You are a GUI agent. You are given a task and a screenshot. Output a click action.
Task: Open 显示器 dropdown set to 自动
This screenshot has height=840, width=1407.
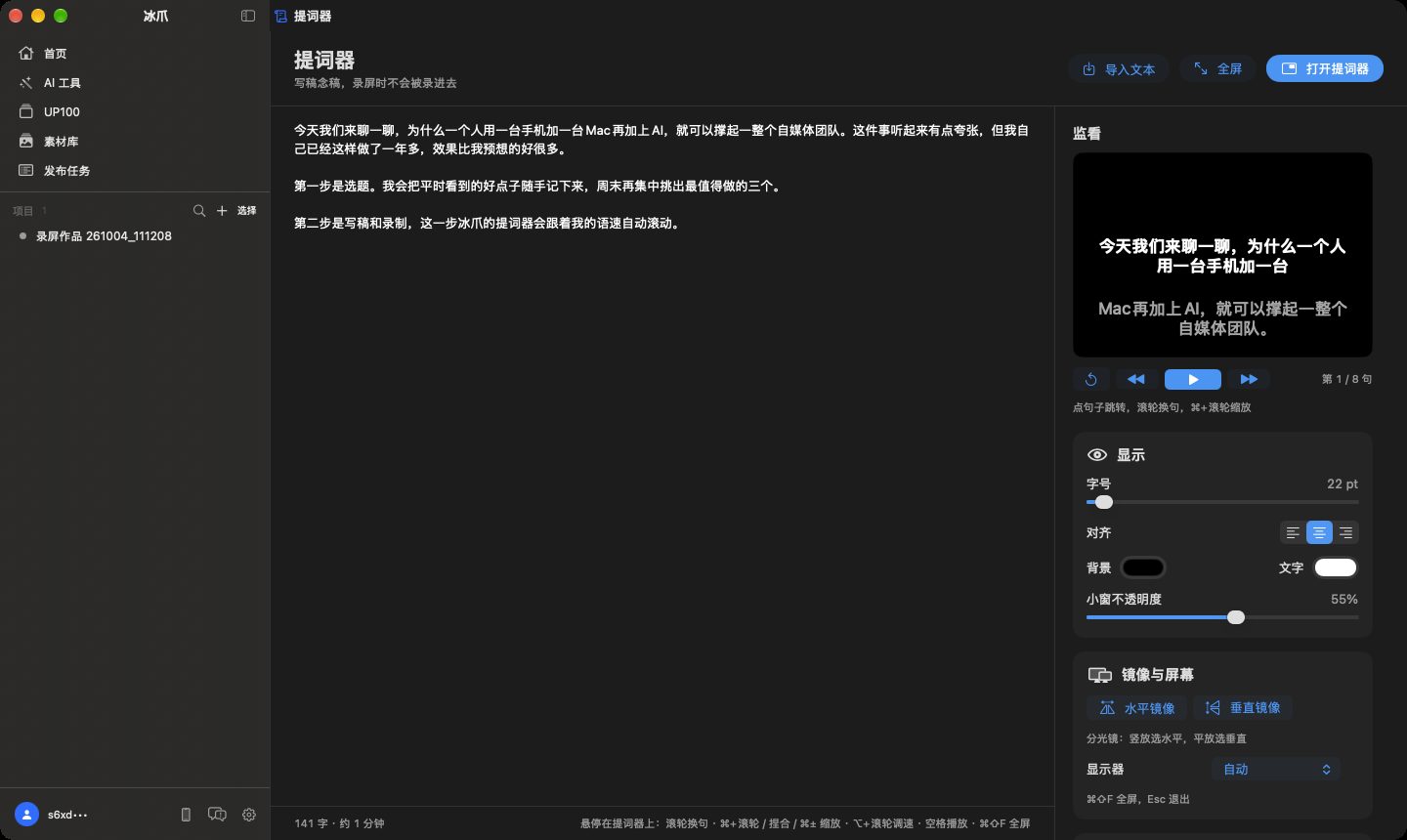click(x=1276, y=770)
